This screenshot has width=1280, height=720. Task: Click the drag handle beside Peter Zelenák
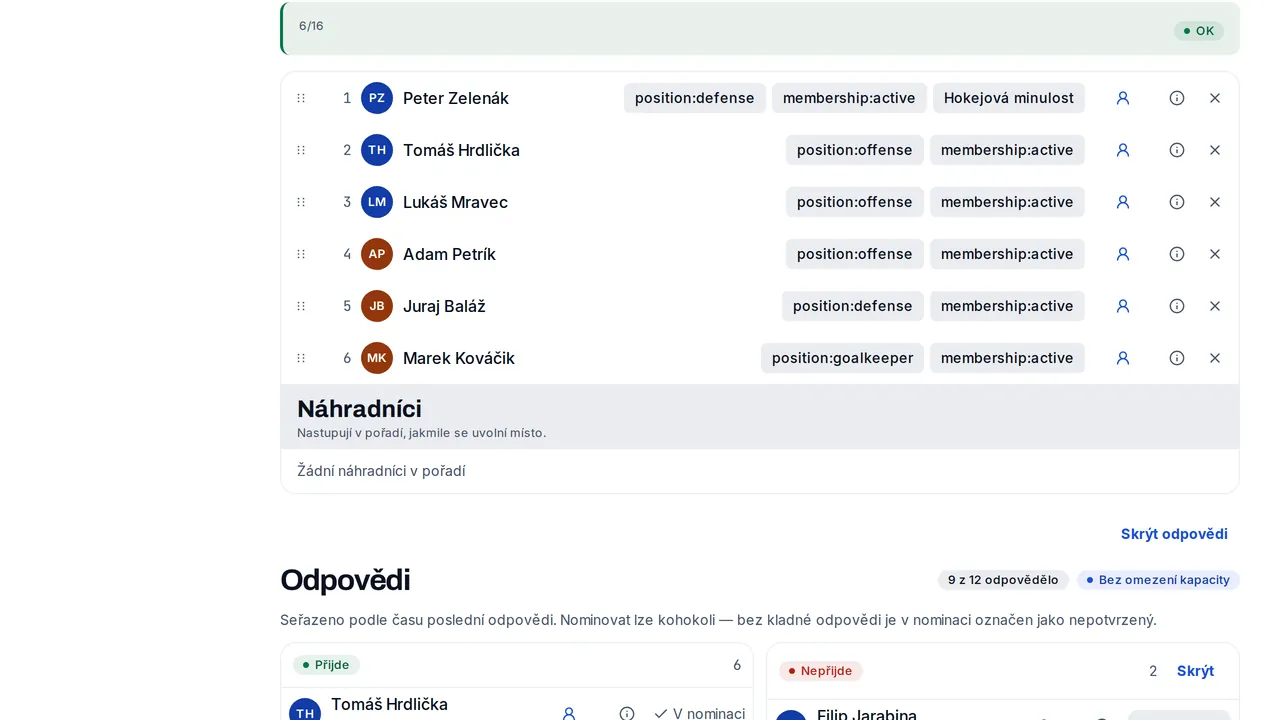301,98
